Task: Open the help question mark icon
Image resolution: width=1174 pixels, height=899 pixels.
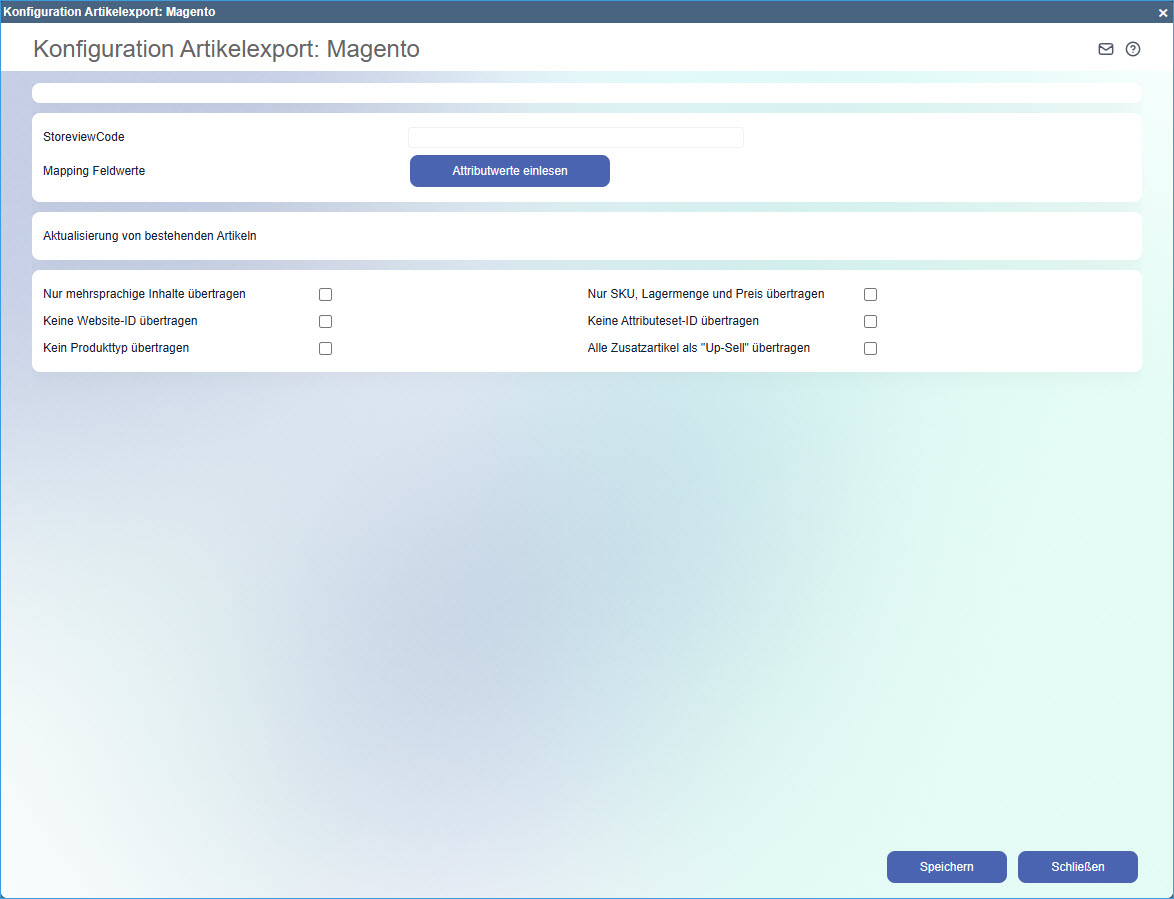Action: [1133, 49]
